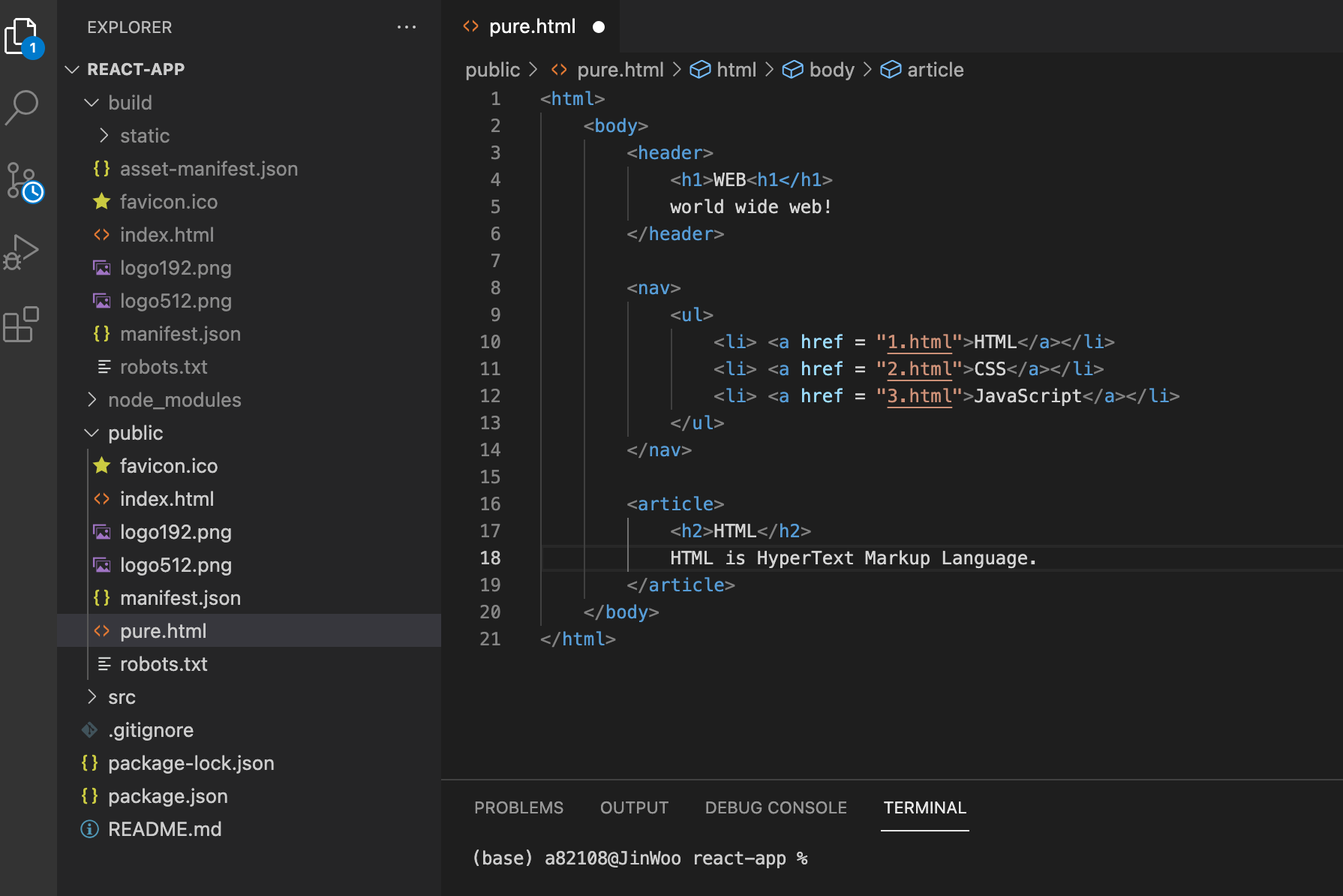Click the 1.html link in code
This screenshot has width=1343, height=896.
pos(918,341)
